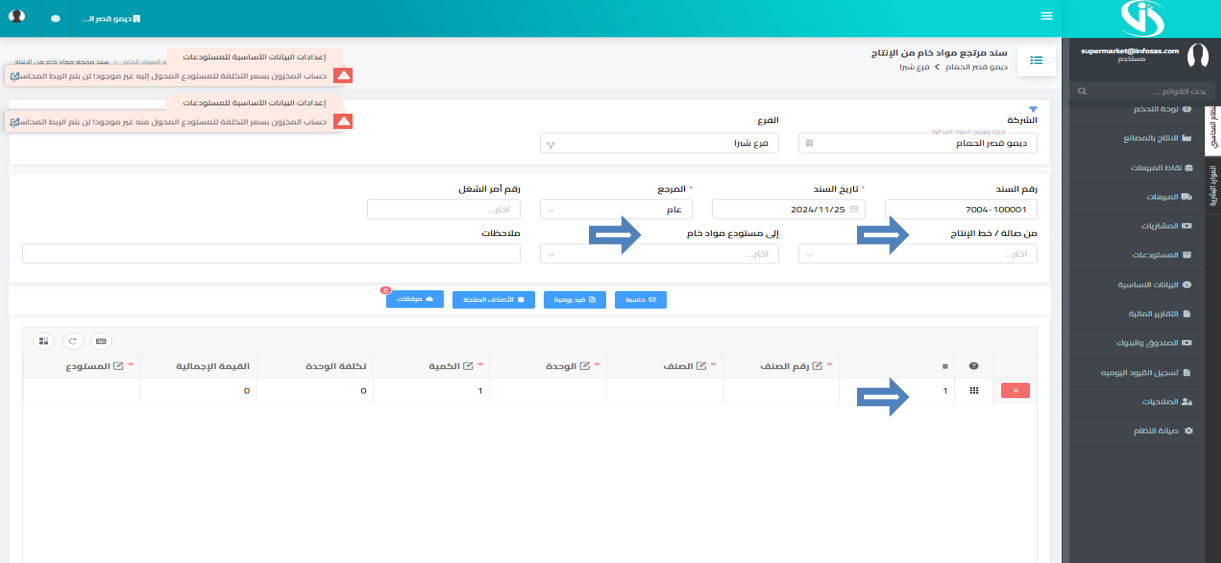Image resolution: width=1221 pixels, height=563 pixels.
Task: Click the column layout icon in grid toolbar
Action: click(44, 341)
